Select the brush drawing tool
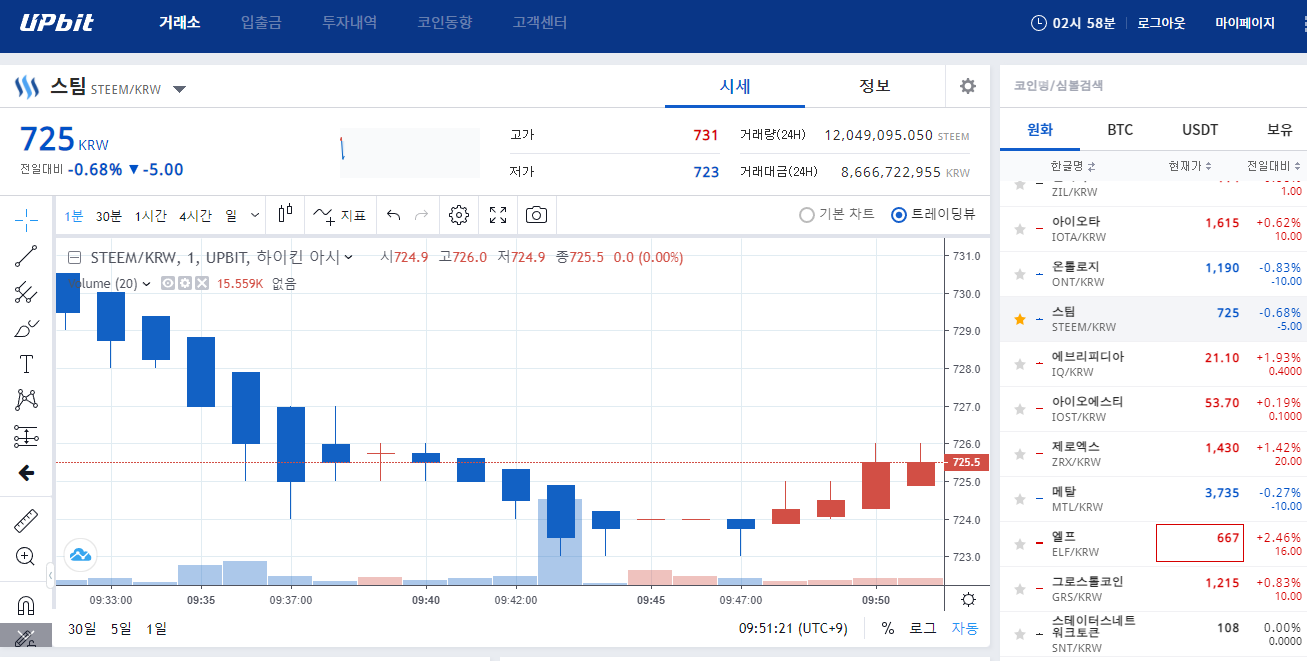 tap(27, 328)
